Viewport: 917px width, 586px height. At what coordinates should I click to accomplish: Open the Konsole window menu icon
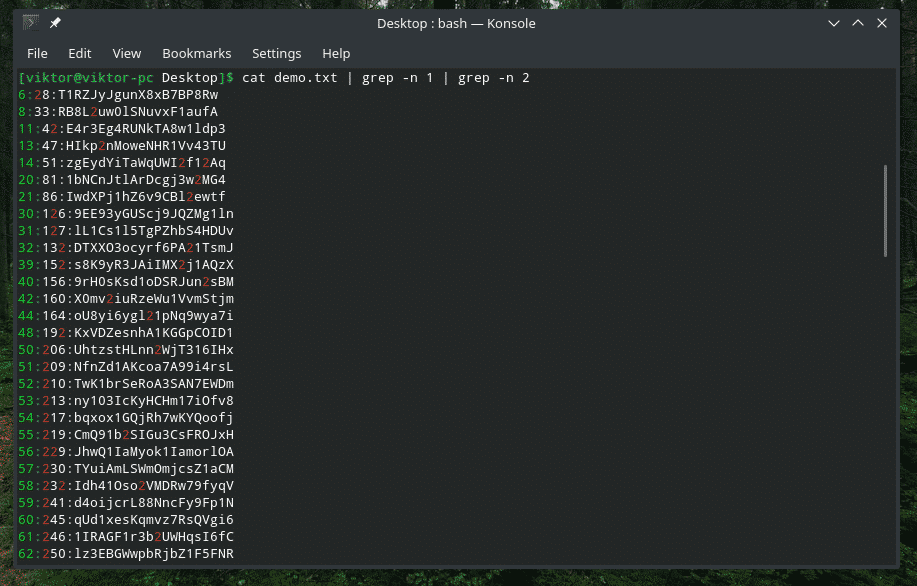click(x=31, y=23)
